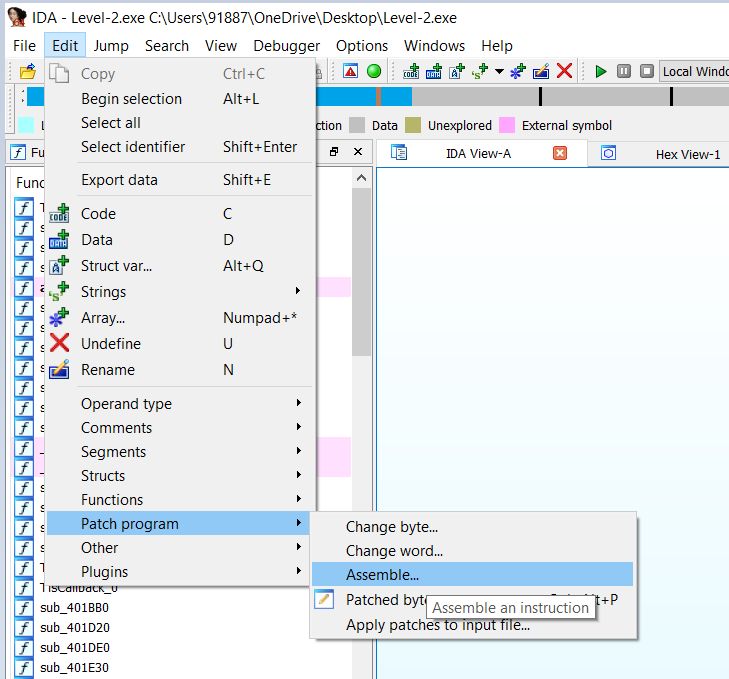
Task: Open the Windows menu
Action: (x=434, y=46)
